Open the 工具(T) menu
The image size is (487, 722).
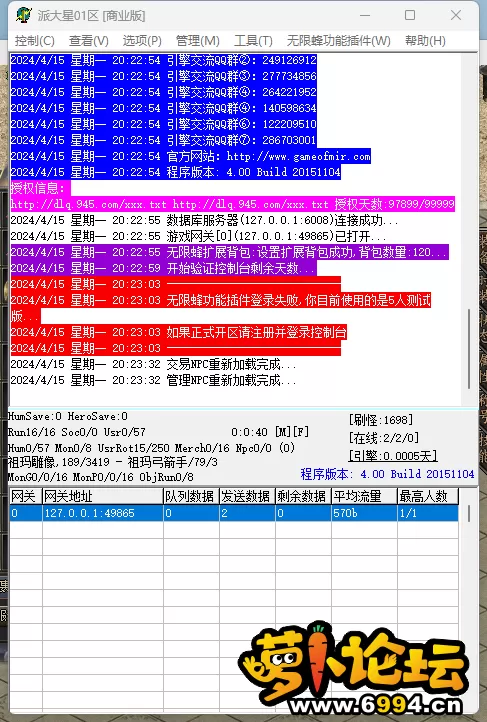tap(253, 41)
